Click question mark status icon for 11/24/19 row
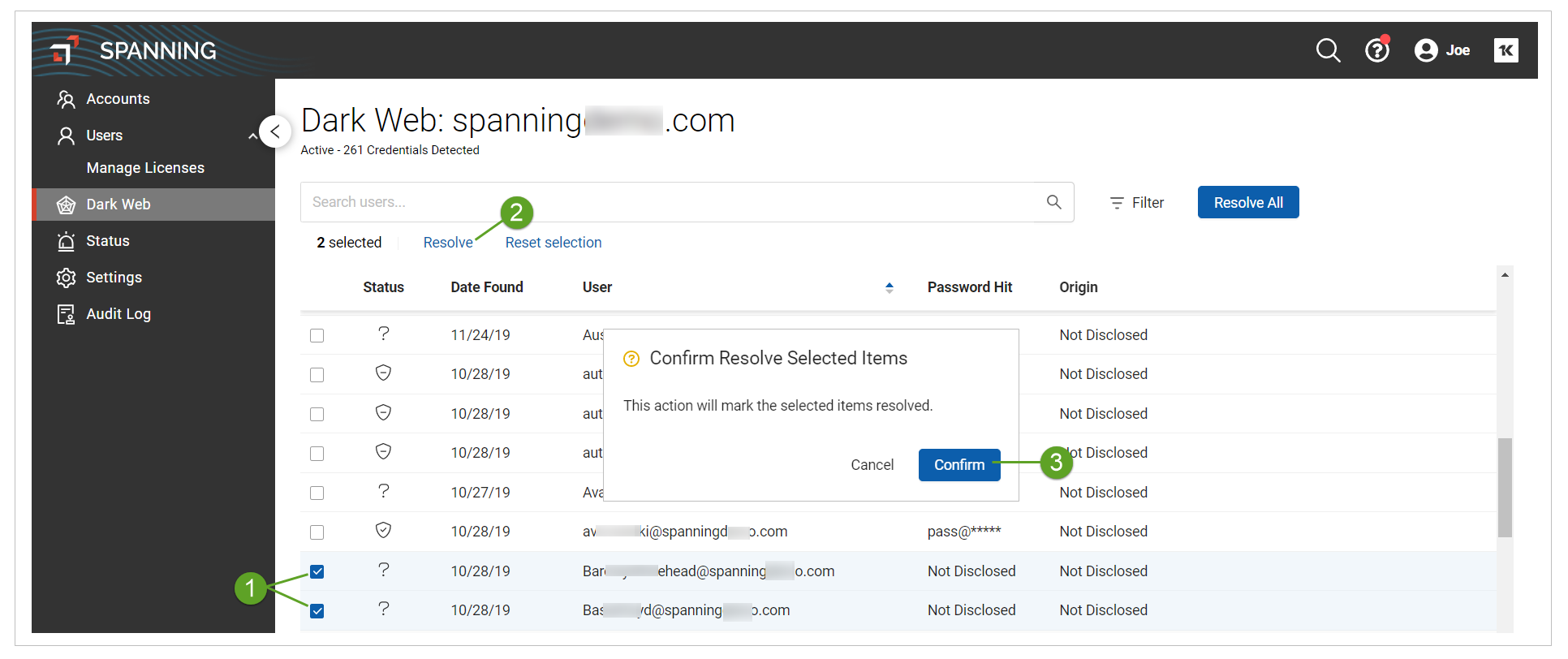Screen dimensions: 1568x659 (x=384, y=334)
